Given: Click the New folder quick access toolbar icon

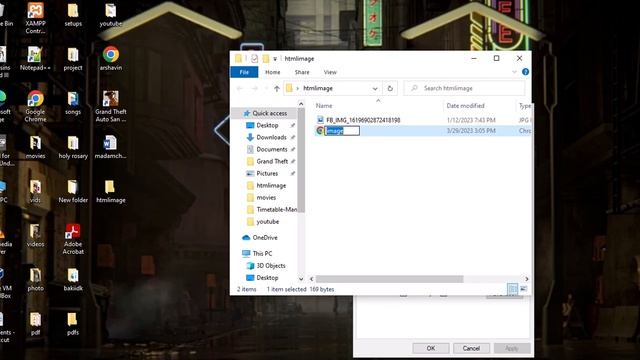Looking at the screenshot, I should 266,58.
